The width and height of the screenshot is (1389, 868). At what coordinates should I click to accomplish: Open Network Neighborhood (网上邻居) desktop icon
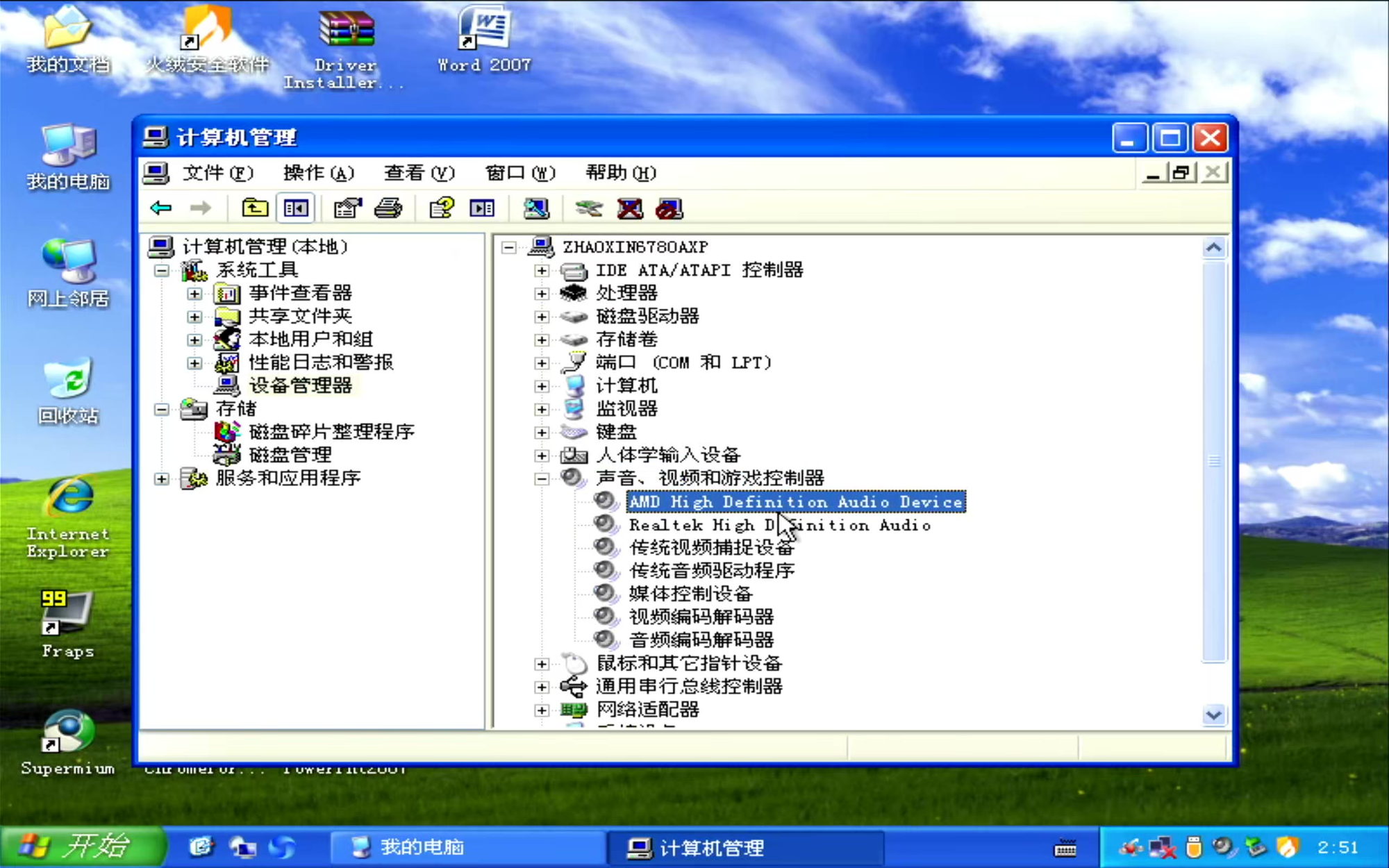[68, 274]
